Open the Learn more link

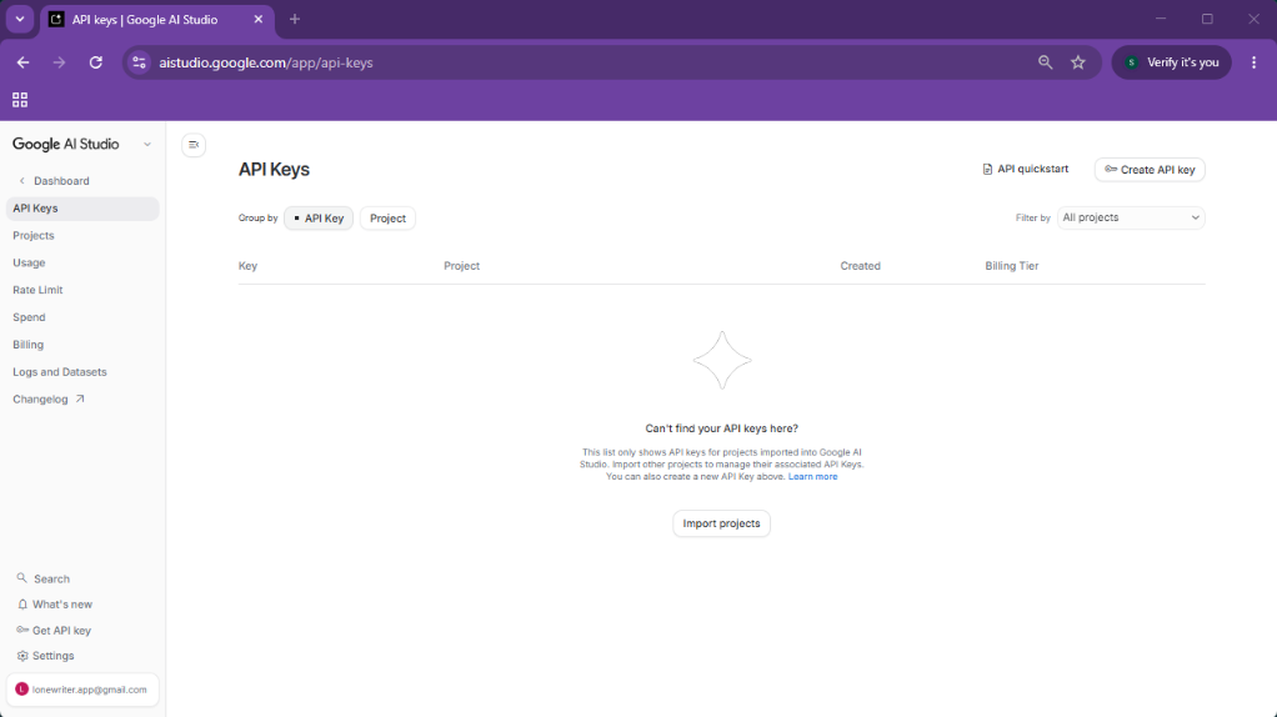coord(813,477)
